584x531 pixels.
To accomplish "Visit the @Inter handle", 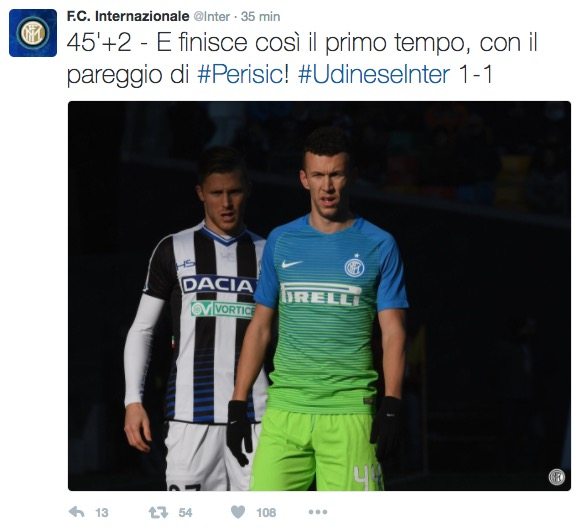I will pyautogui.click(x=212, y=17).
